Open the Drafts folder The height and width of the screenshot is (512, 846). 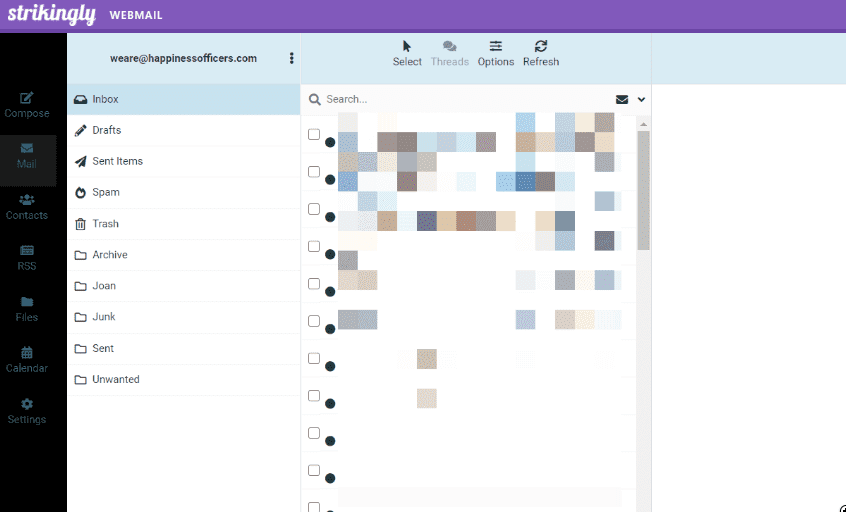[x=184, y=130]
